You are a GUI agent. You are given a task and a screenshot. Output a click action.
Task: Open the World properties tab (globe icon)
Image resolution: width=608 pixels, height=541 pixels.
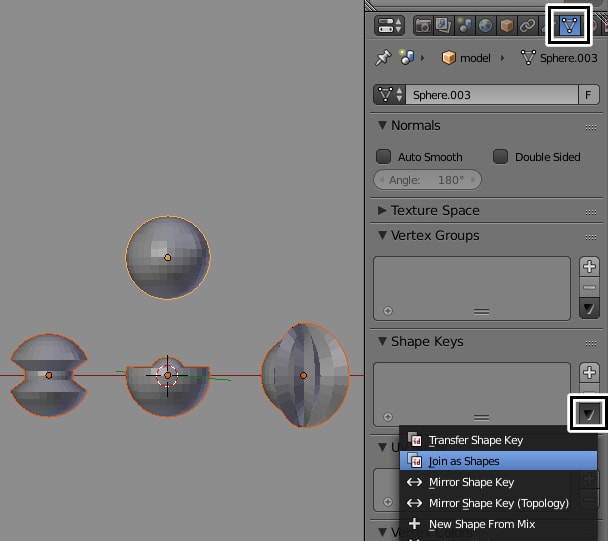coord(485,26)
